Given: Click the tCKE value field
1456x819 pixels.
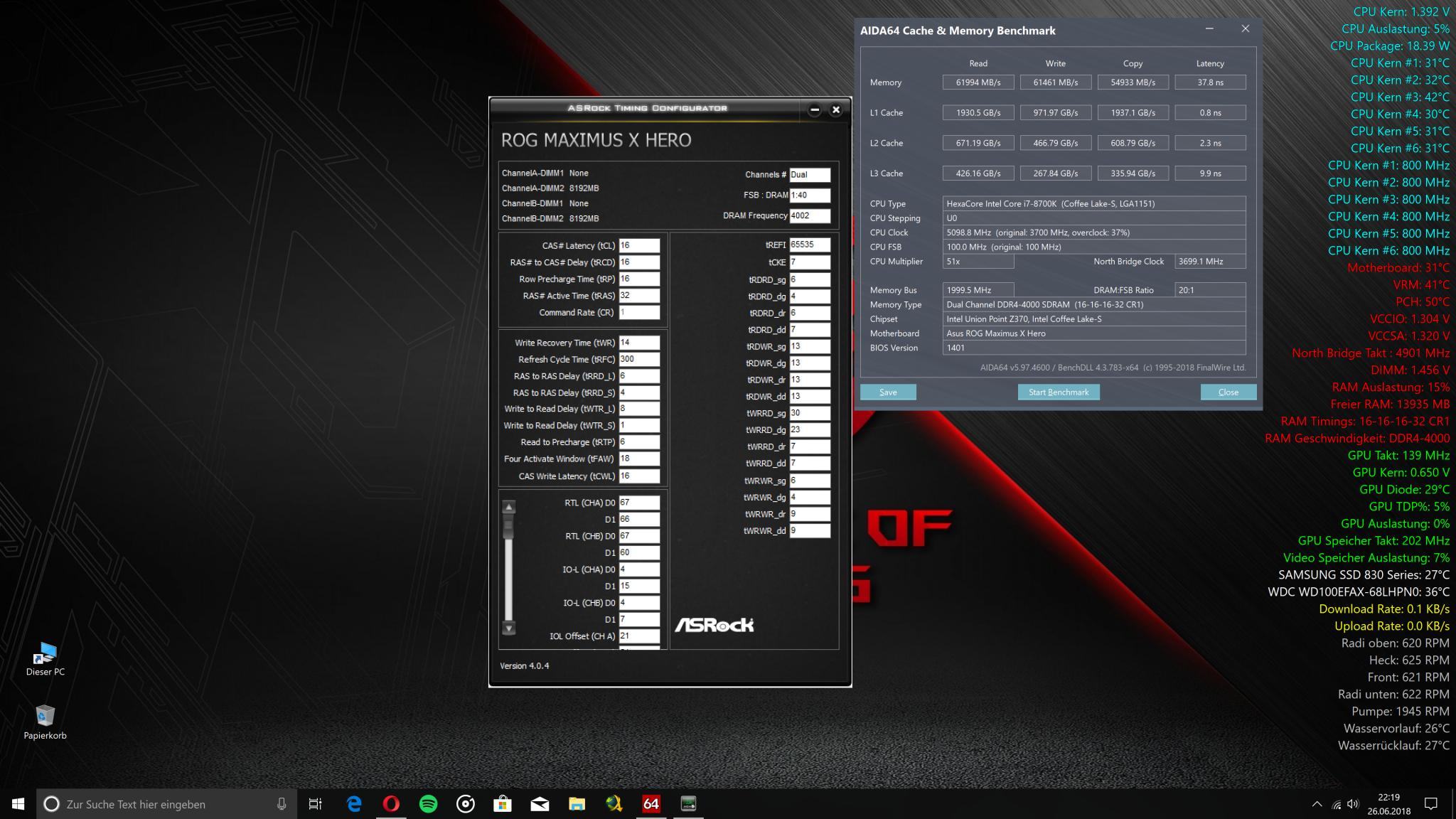Looking at the screenshot, I should pyautogui.click(x=810, y=262).
